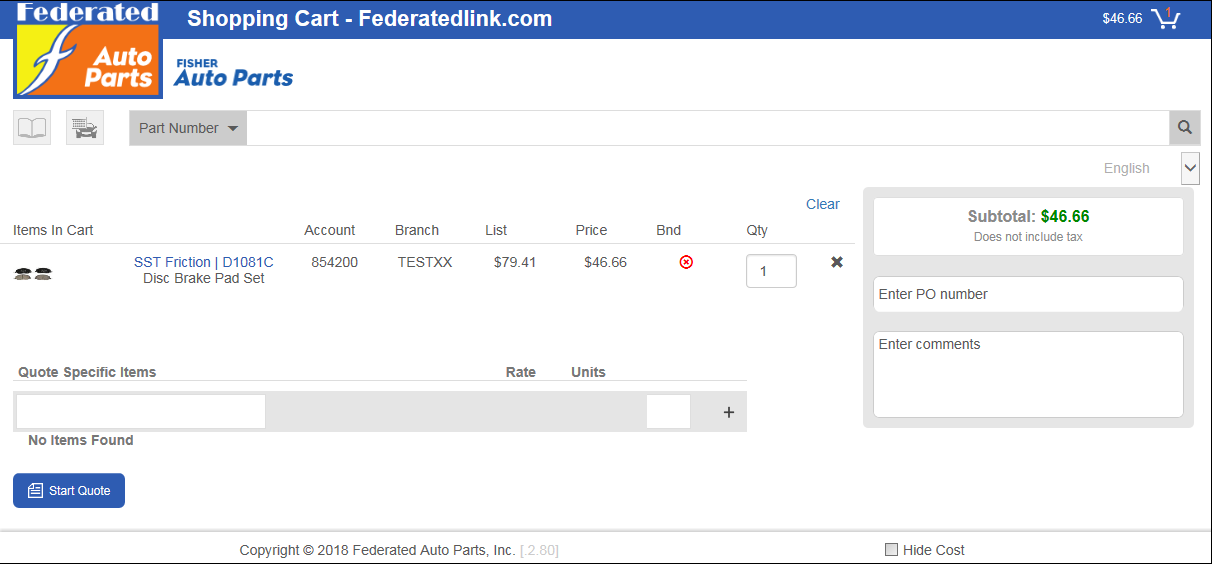The height and width of the screenshot is (564, 1212).
Task: Click the Items In Cart header
Action: (x=53, y=230)
